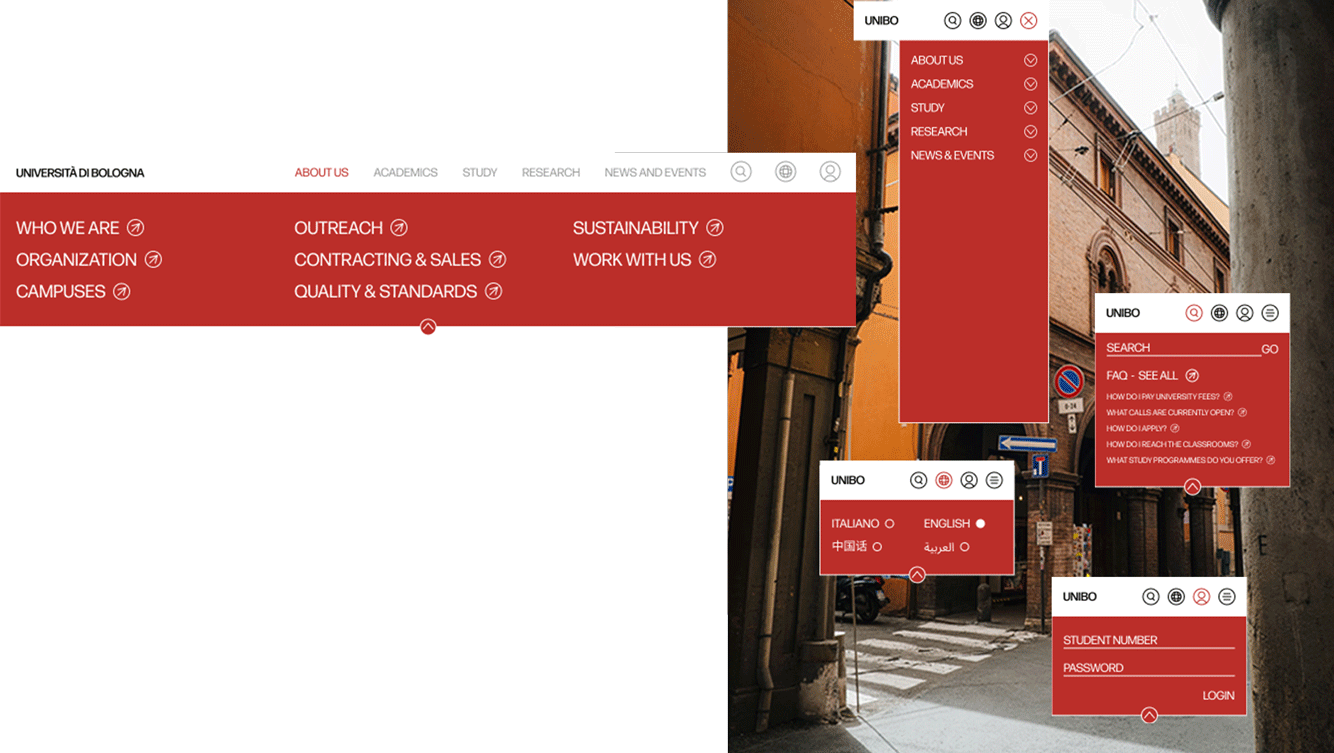The width and height of the screenshot is (1334, 753).
Task: Click the arrow icon next to FAQ - SEE ALL
Action: (1192, 376)
